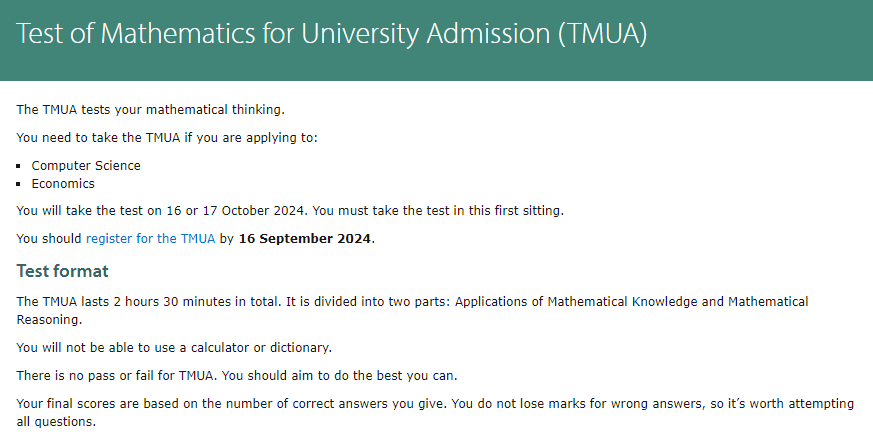Click 'There is no pass or fail for TMUA'
Viewport: 873px width, 435px height.
pos(117,375)
